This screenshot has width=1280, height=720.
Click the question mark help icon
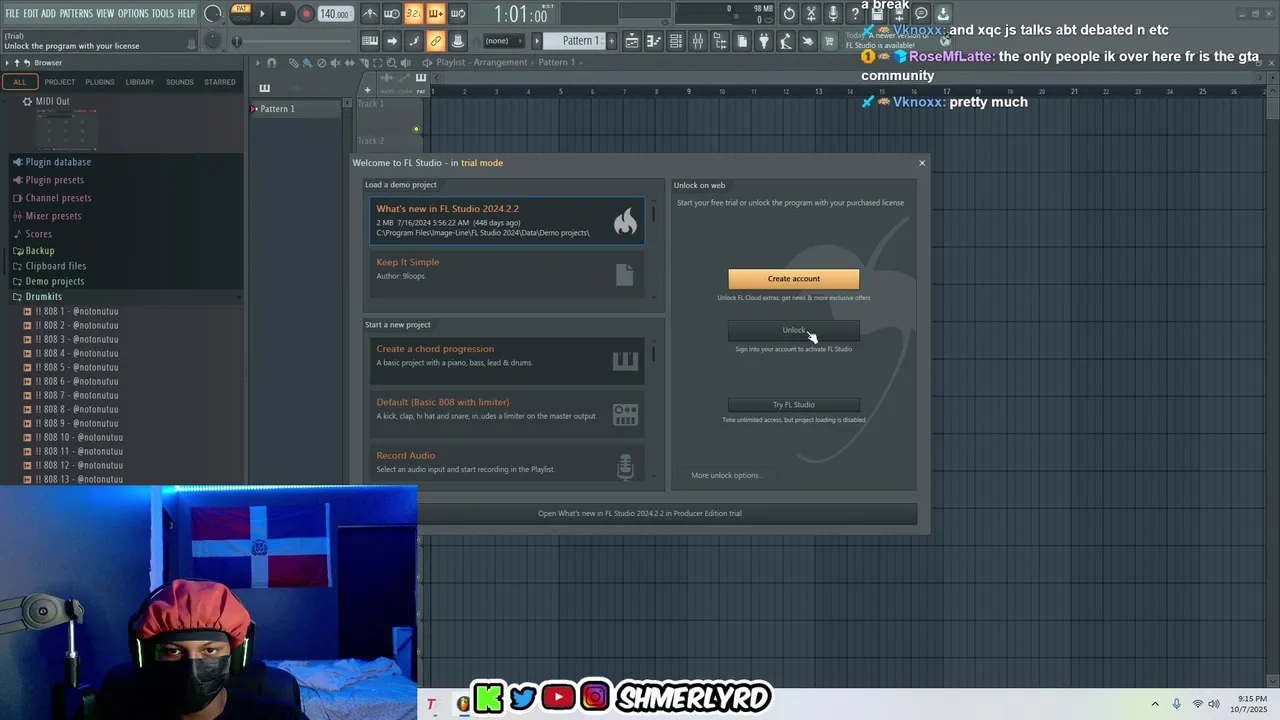click(x=854, y=13)
